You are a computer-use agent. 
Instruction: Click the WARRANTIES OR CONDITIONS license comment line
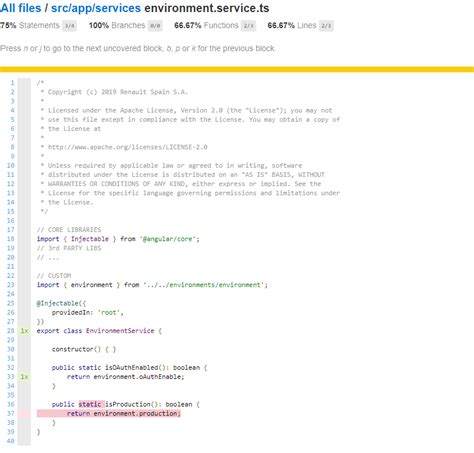(x=181, y=184)
